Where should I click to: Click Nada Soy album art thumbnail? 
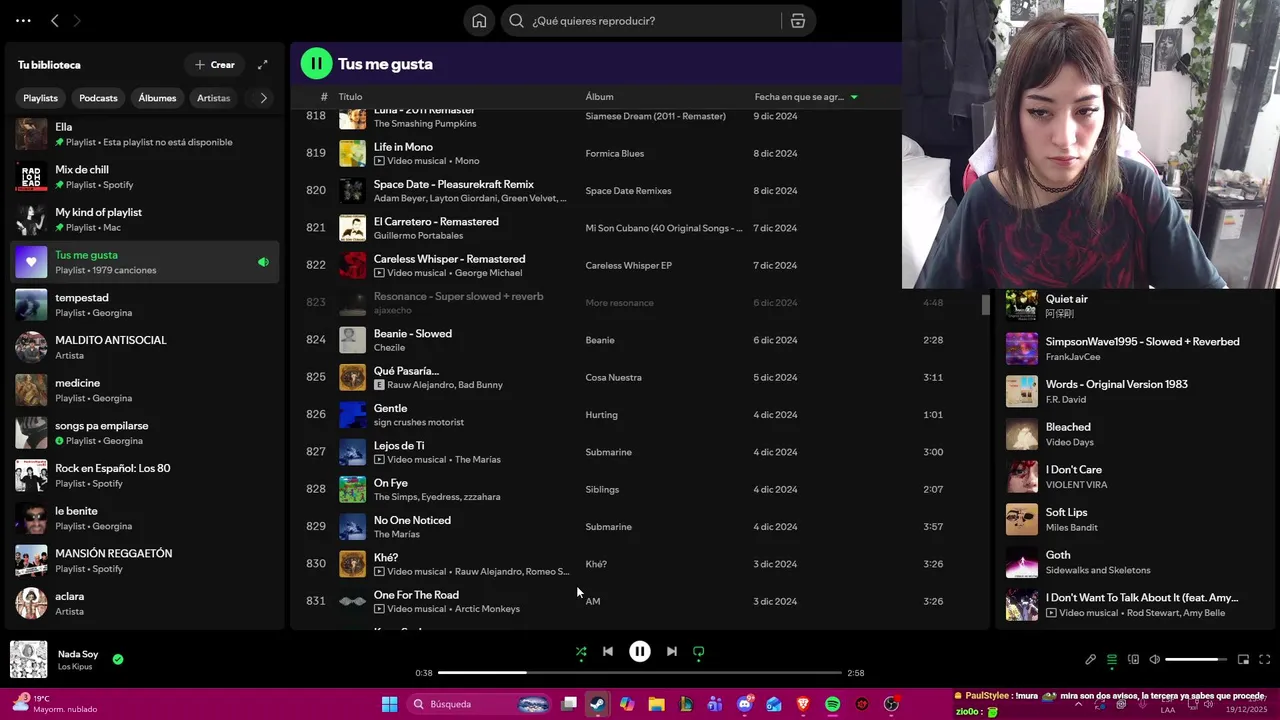point(28,659)
